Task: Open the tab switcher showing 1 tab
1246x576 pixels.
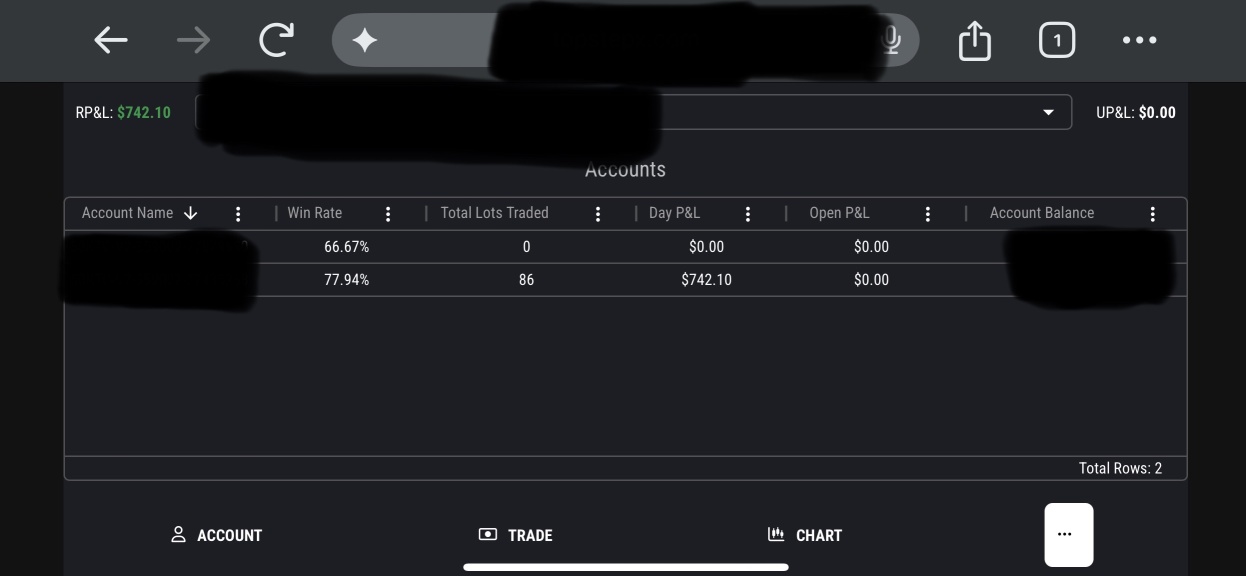Action: tap(1057, 40)
